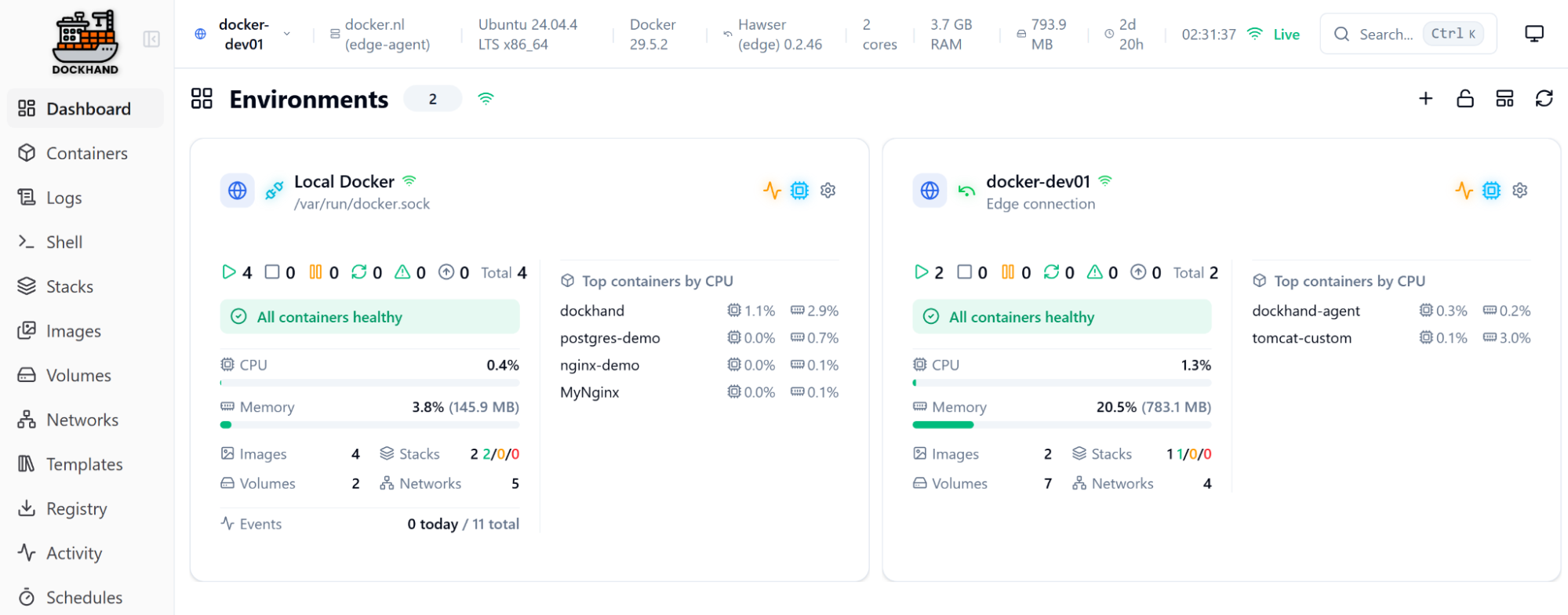Select the dockhand container row
1568x615 pixels.
[x=699, y=311]
